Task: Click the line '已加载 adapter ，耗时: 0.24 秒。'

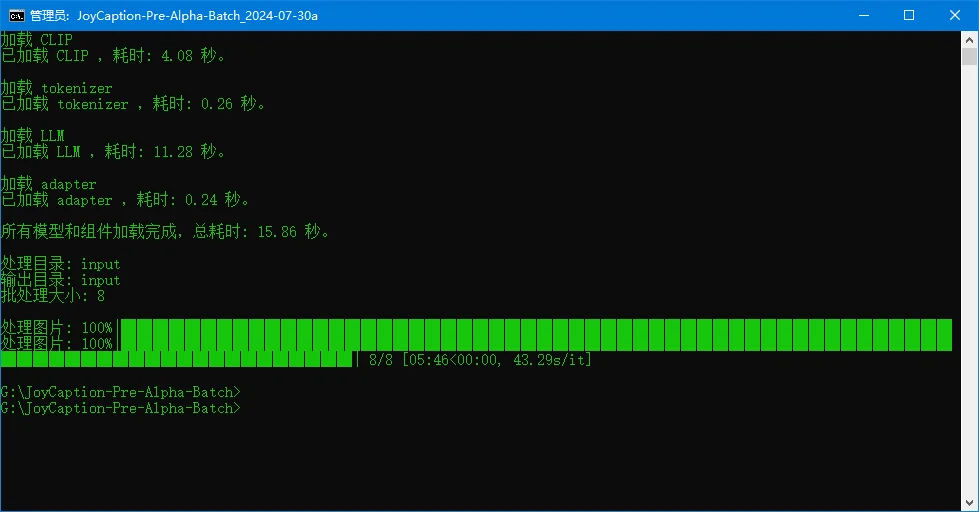Action: click(x=125, y=200)
